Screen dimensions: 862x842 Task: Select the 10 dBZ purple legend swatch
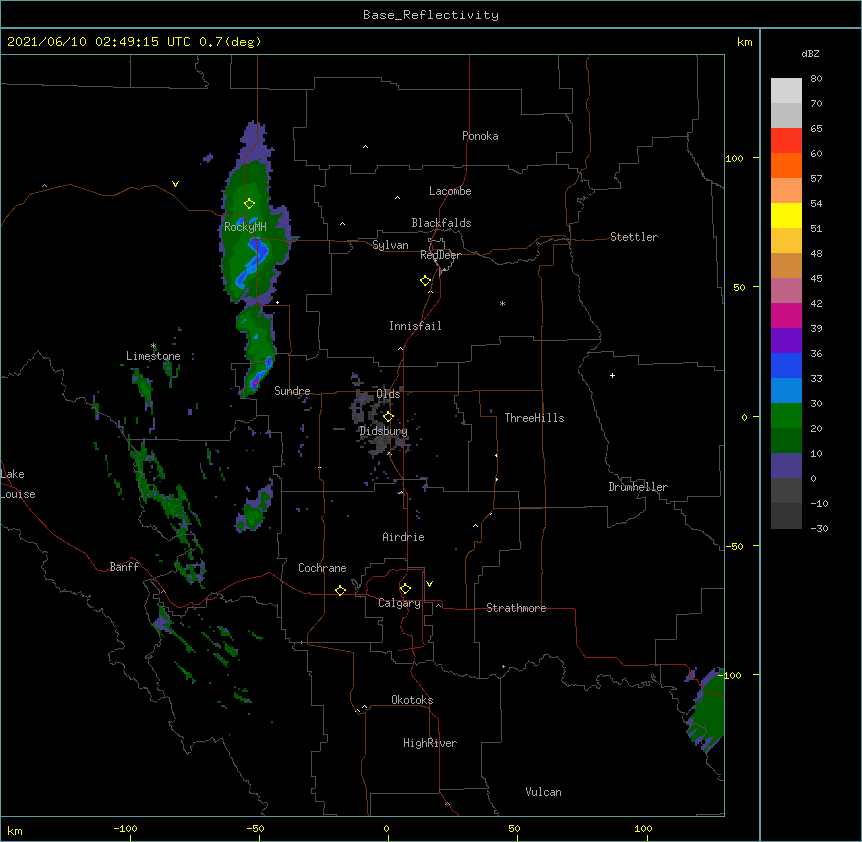(786, 466)
